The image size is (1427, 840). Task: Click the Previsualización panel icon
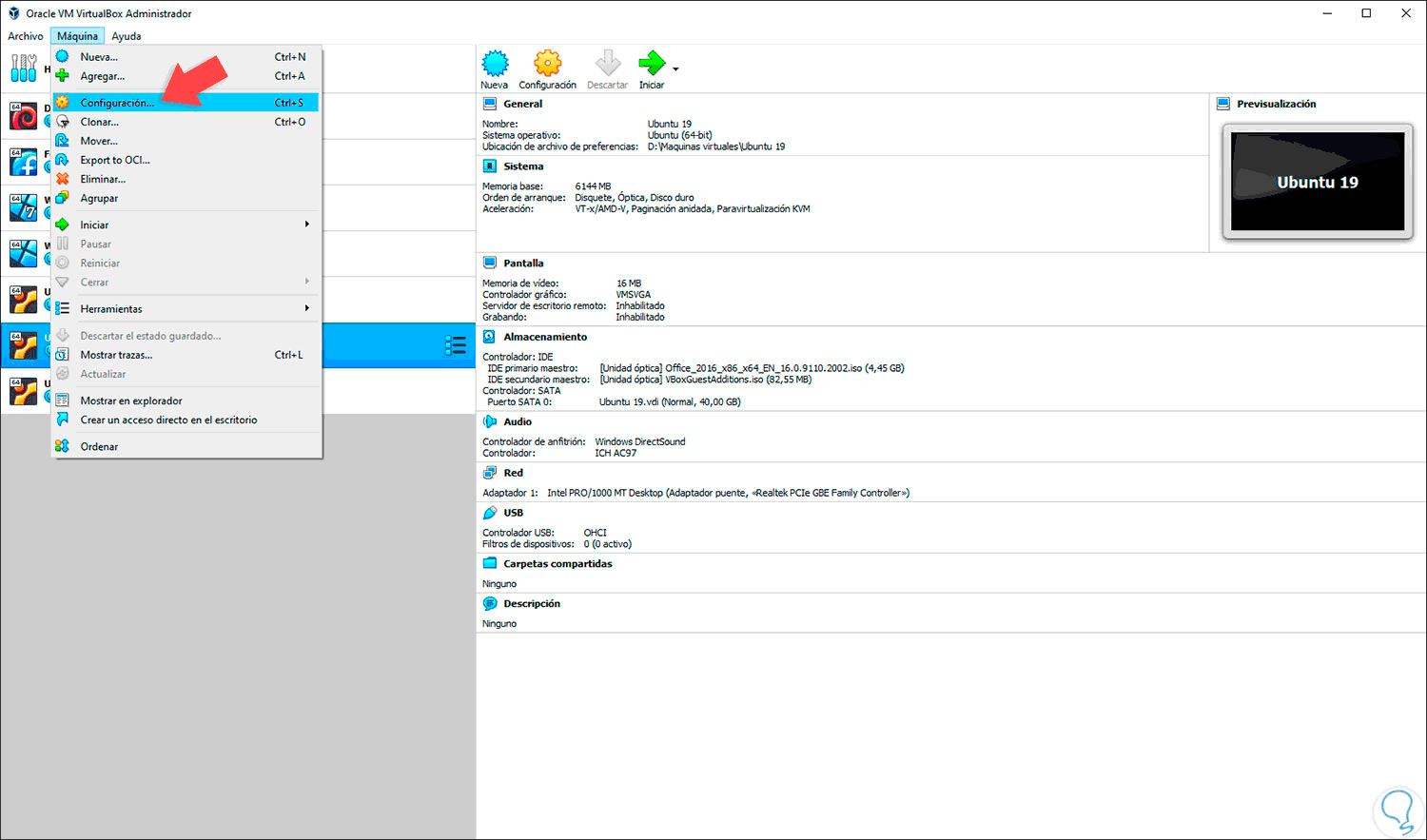coord(1223,104)
